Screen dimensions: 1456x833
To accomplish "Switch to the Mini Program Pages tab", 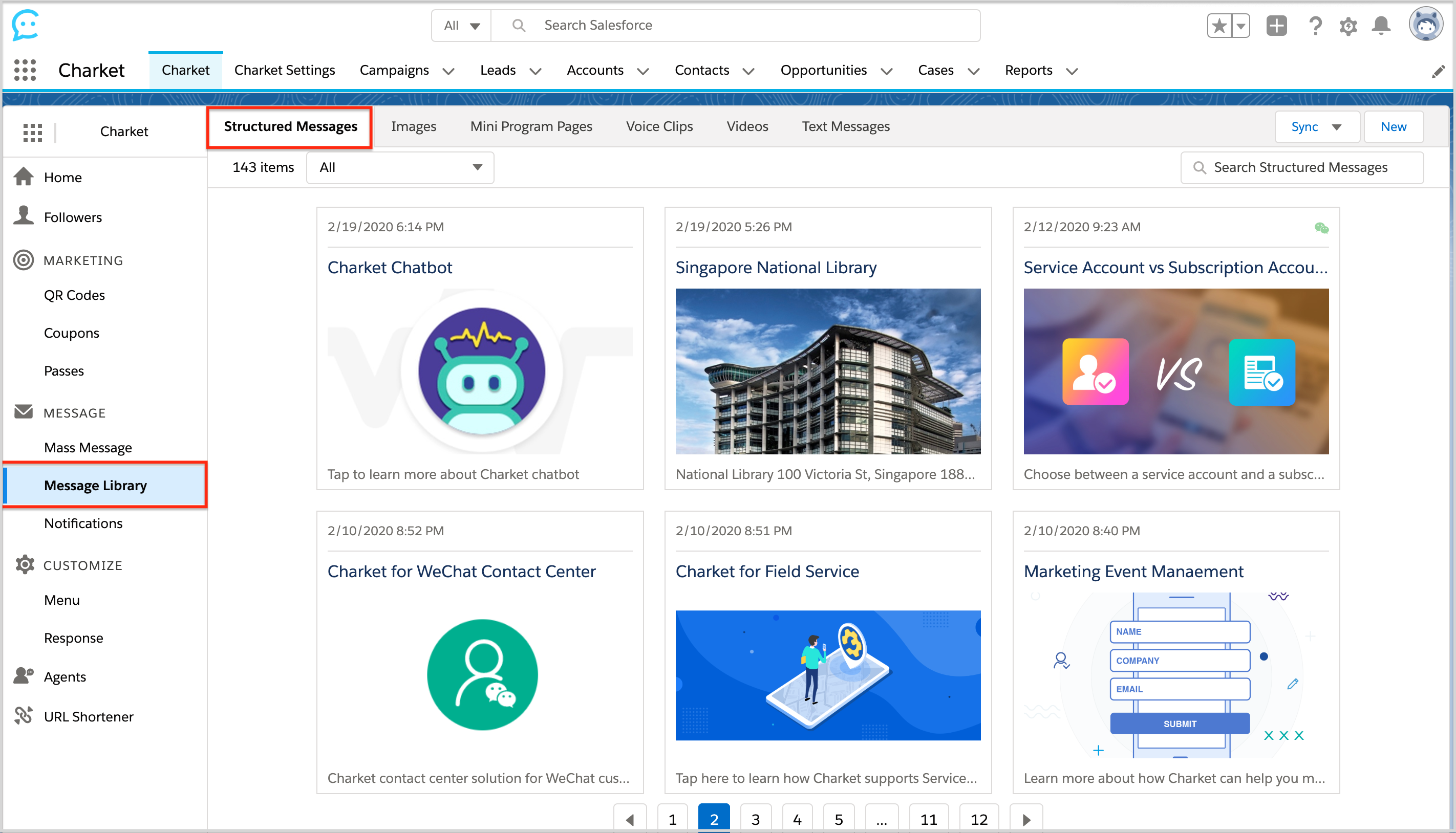I will pyautogui.click(x=531, y=126).
